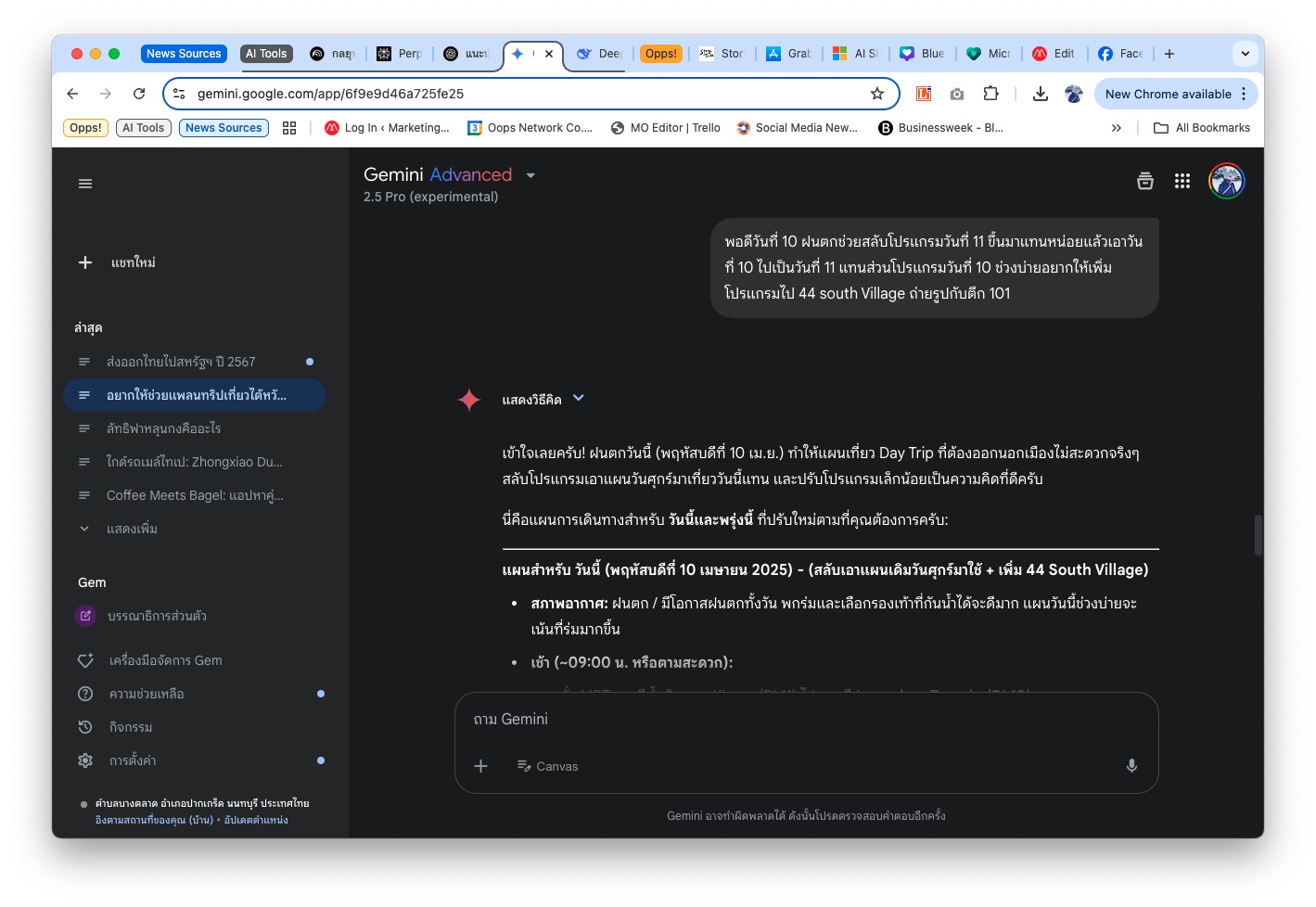Open the Chrome extensions puzzle icon
This screenshot has height=907, width=1316.
pos(990,94)
